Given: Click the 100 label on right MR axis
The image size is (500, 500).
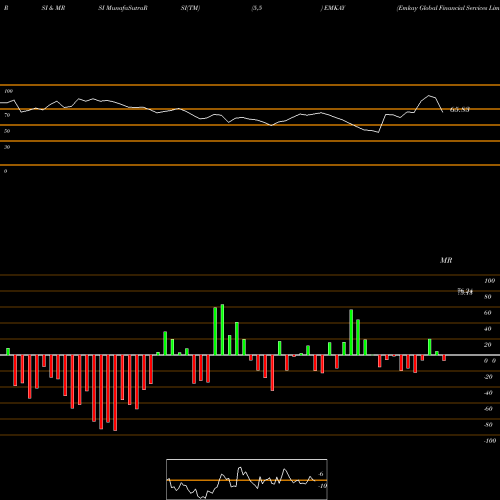Looking at the screenshot, I should [x=489, y=281].
